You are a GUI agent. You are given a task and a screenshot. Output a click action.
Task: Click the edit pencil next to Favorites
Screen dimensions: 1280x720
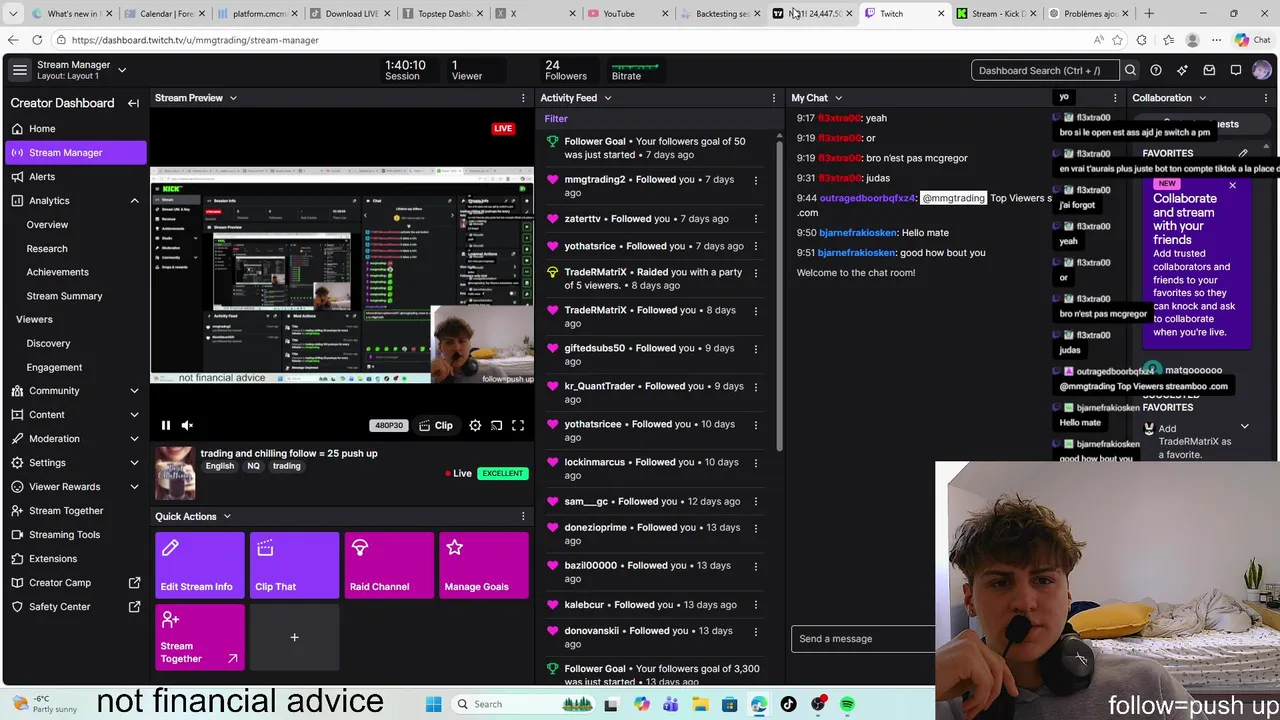coord(1243,154)
